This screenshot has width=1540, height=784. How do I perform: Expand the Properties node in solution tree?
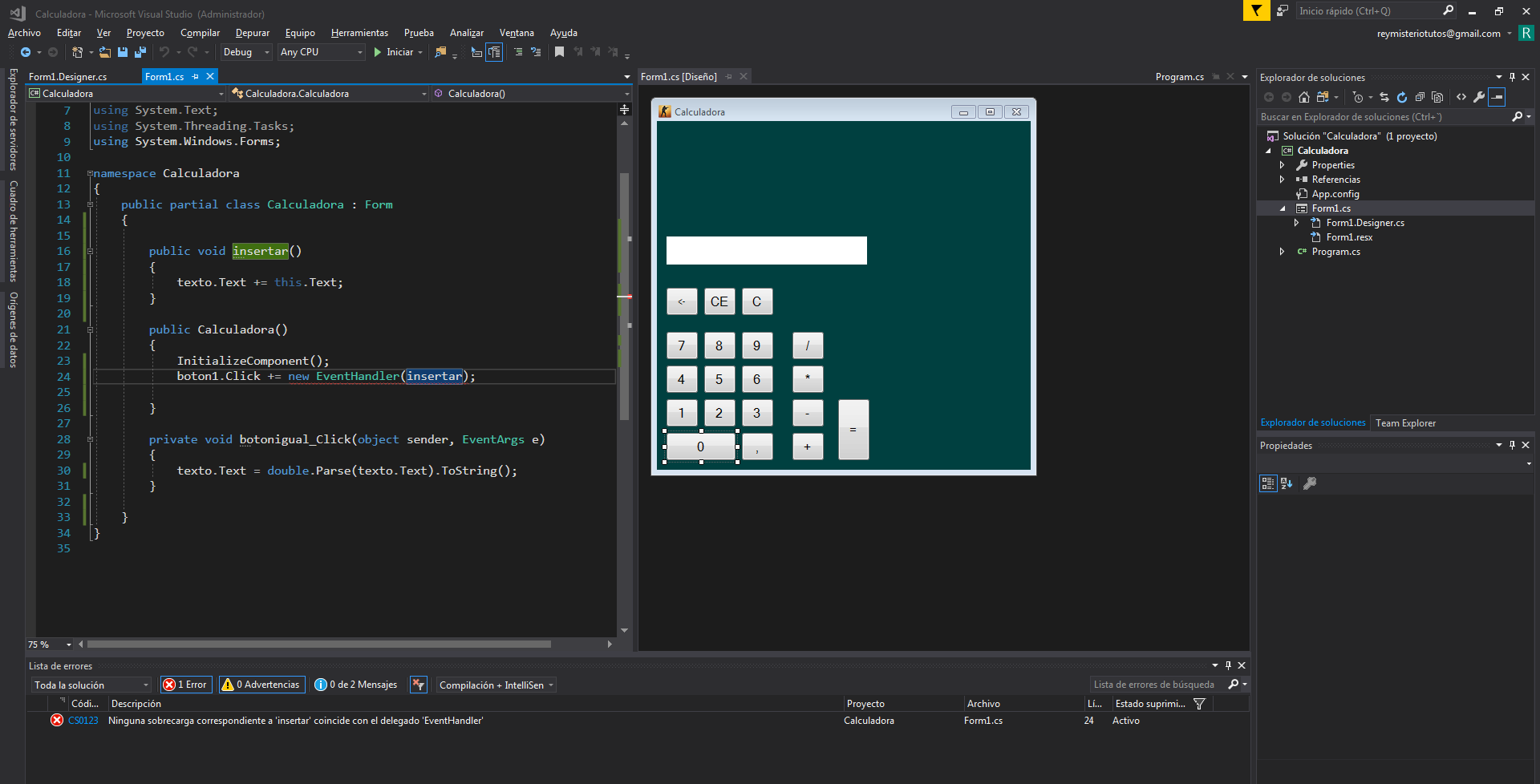(1283, 165)
